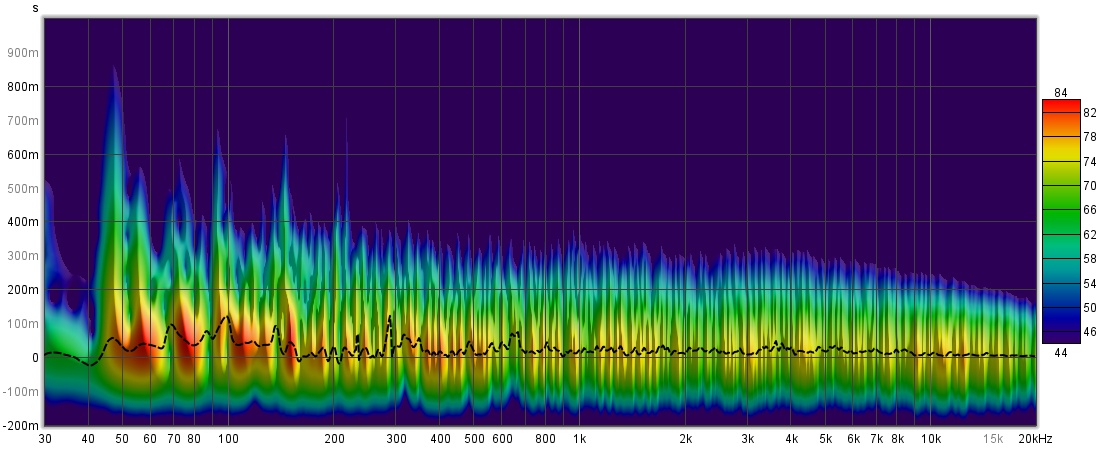This screenshot has height=451, width=1113.
Task: Select the 10k frequency axis label
Action: tap(930, 439)
